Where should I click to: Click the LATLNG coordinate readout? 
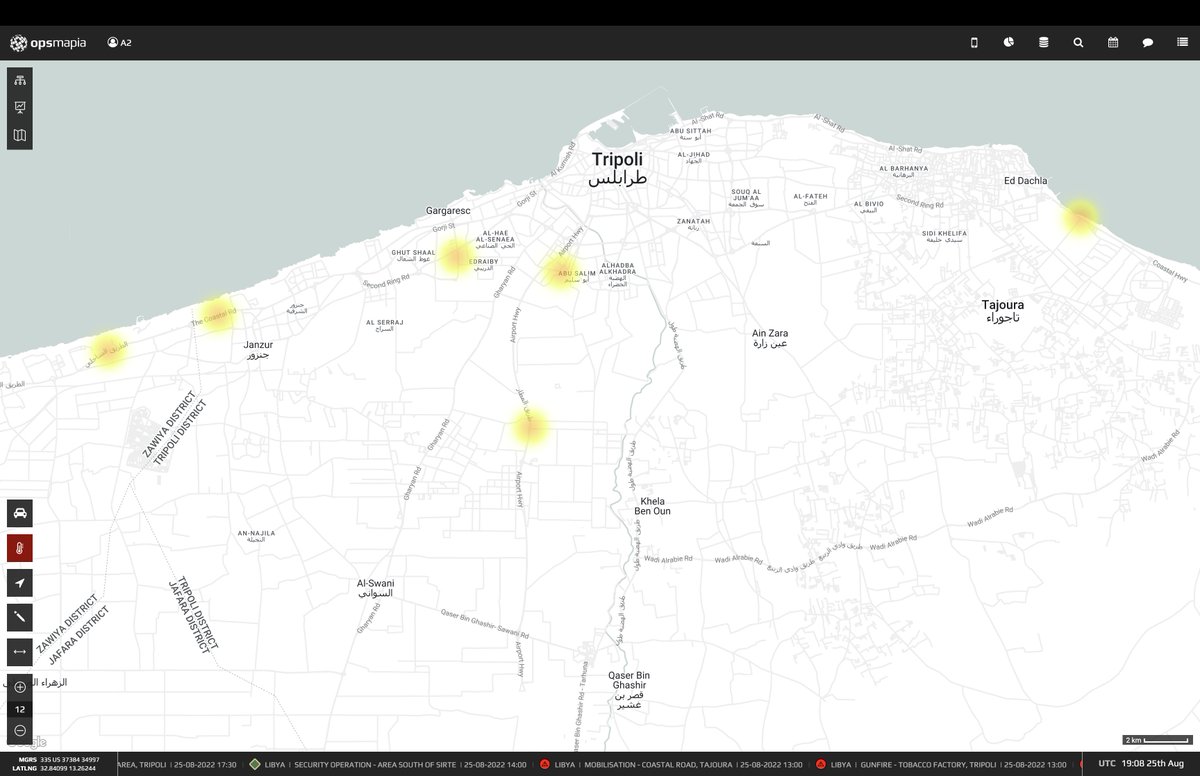coord(54,768)
